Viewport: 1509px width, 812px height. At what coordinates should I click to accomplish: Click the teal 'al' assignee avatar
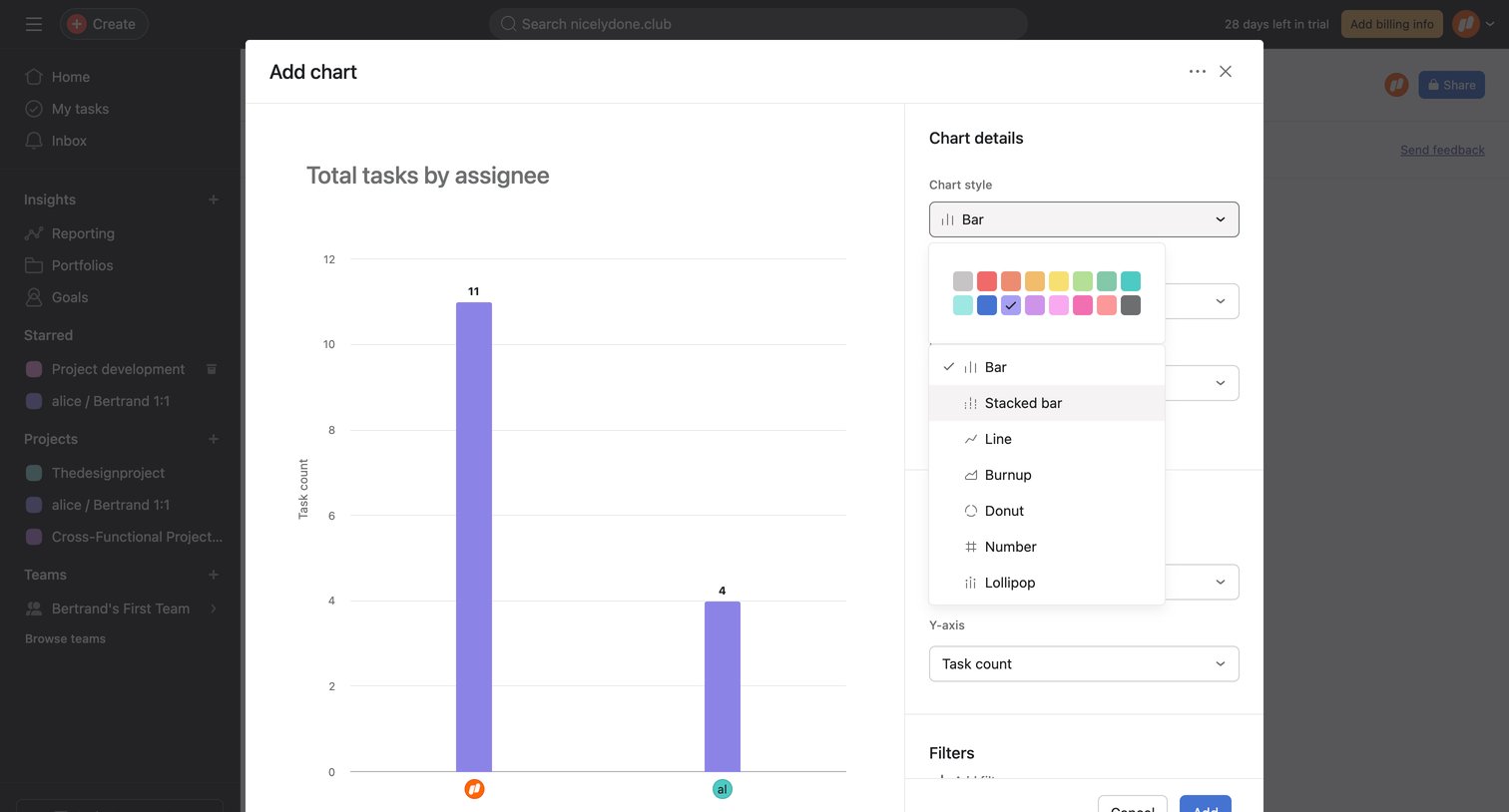(x=722, y=789)
